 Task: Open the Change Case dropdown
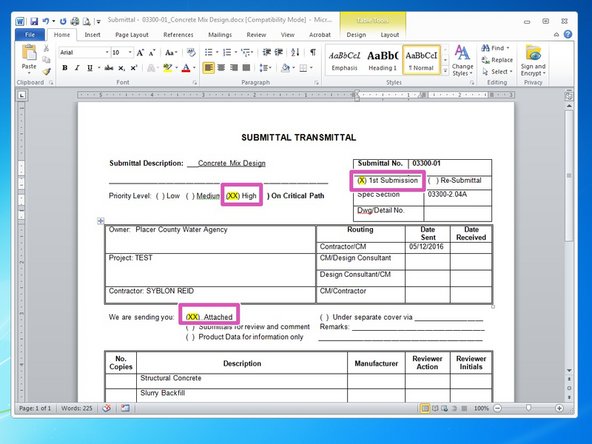[x=171, y=52]
